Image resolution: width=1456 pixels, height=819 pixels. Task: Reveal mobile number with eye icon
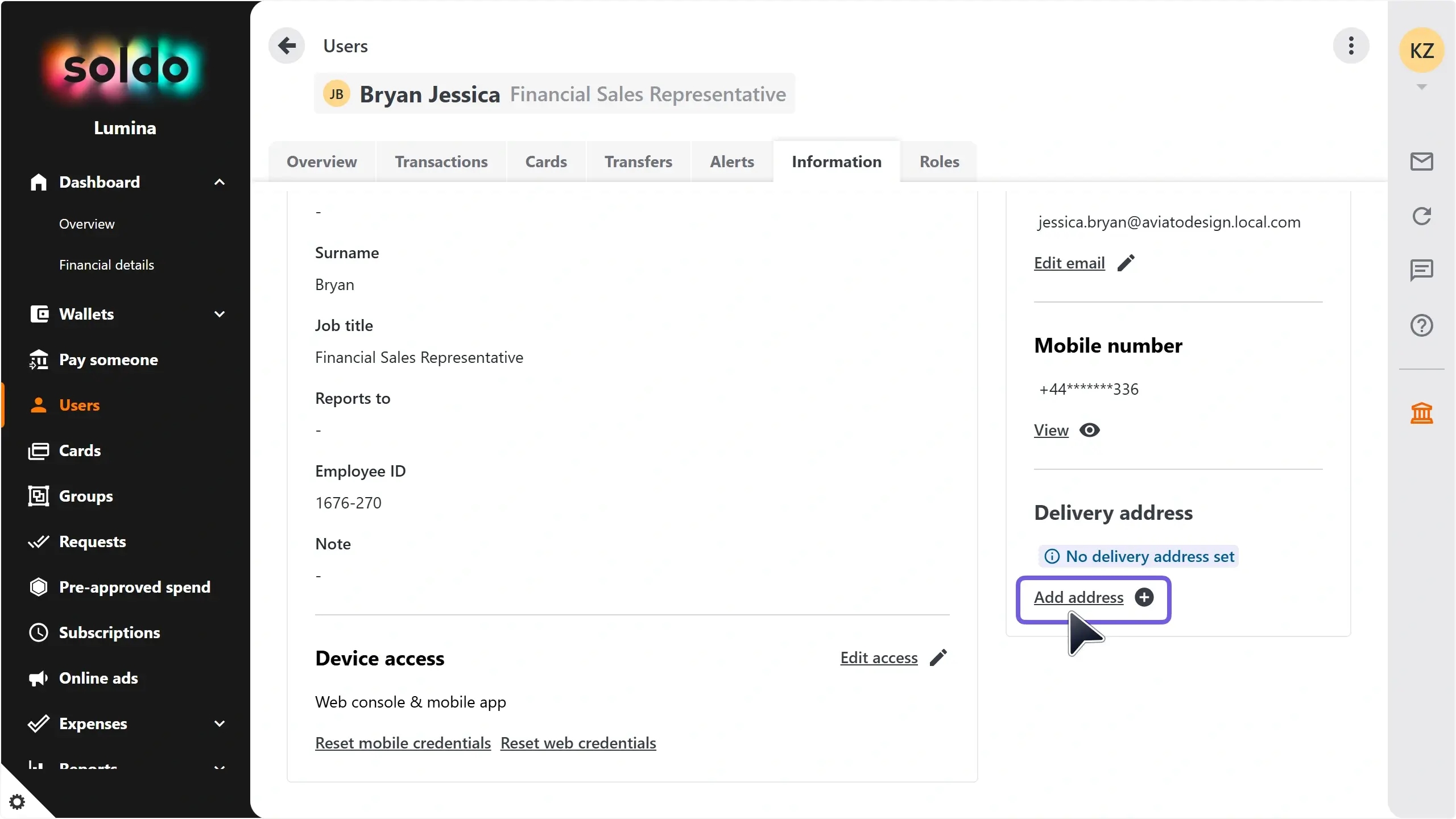(x=1089, y=431)
